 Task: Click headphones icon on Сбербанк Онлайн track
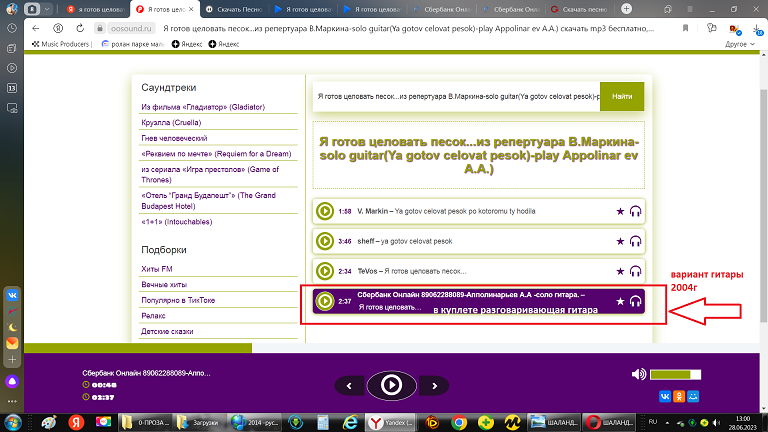[x=635, y=301]
